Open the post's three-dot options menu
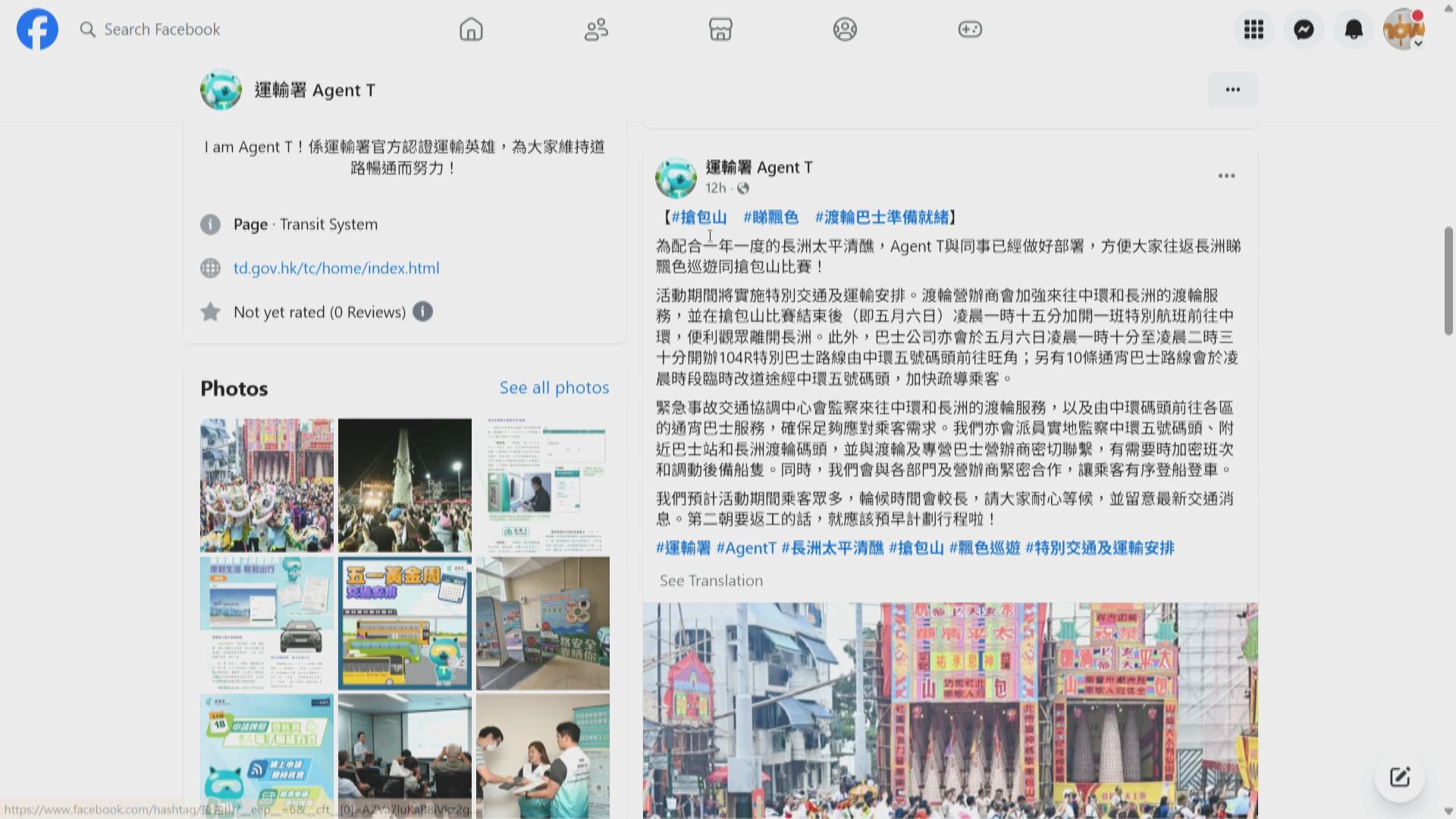The height and width of the screenshot is (819, 1456). click(x=1226, y=176)
